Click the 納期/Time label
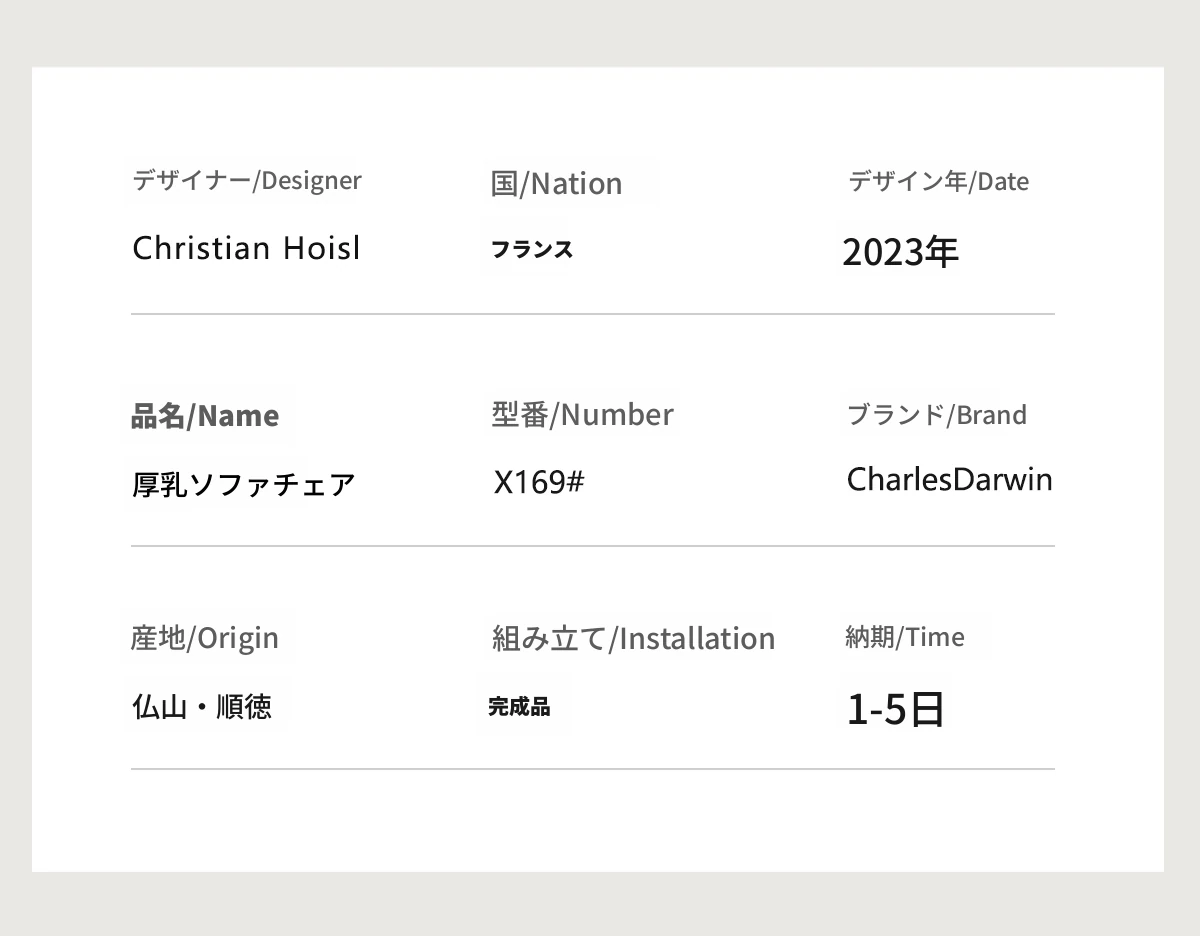Viewport: 1200px width, 936px height. tap(904, 637)
